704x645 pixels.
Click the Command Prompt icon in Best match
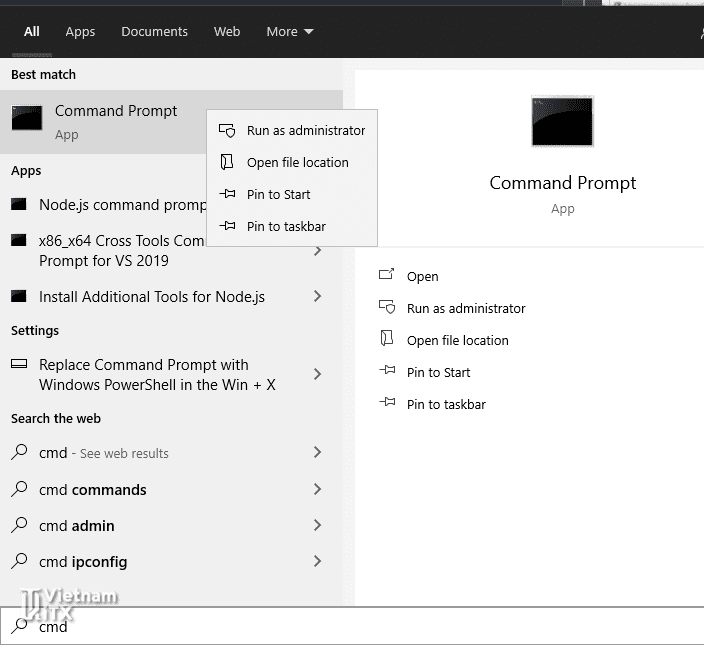click(x=27, y=118)
